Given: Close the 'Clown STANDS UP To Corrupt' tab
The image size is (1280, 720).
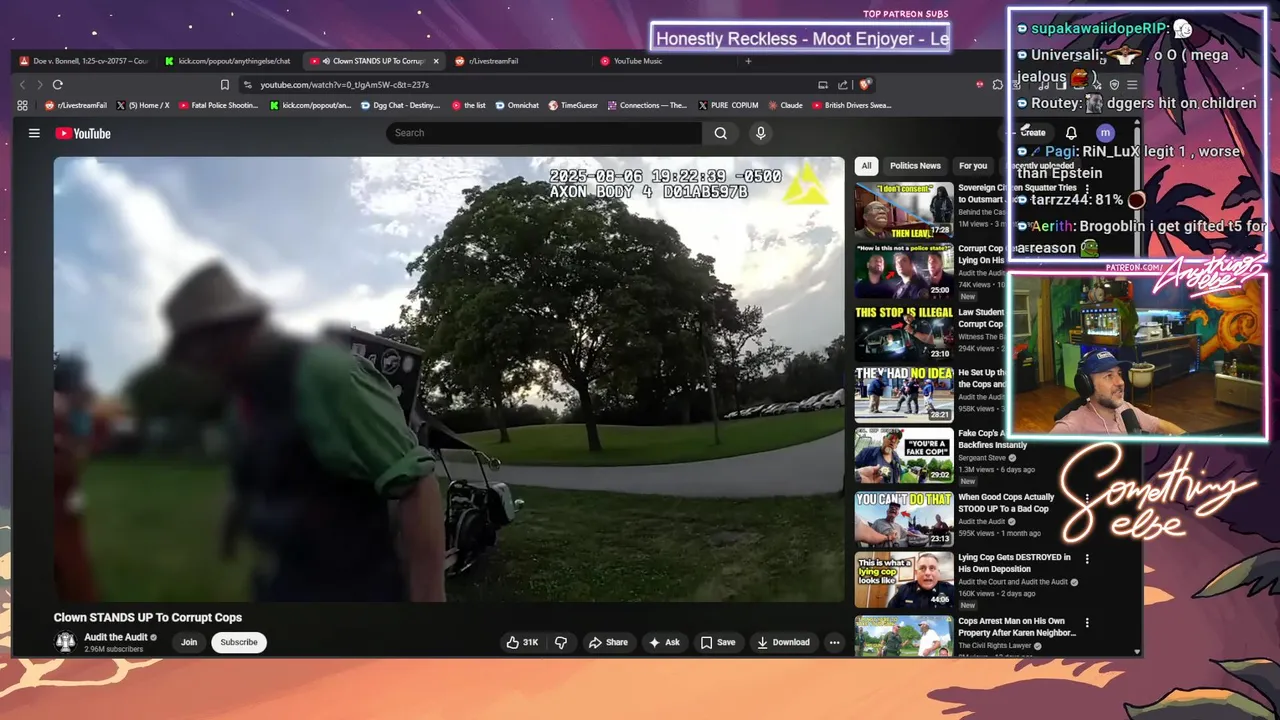Looking at the screenshot, I should pos(436,61).
